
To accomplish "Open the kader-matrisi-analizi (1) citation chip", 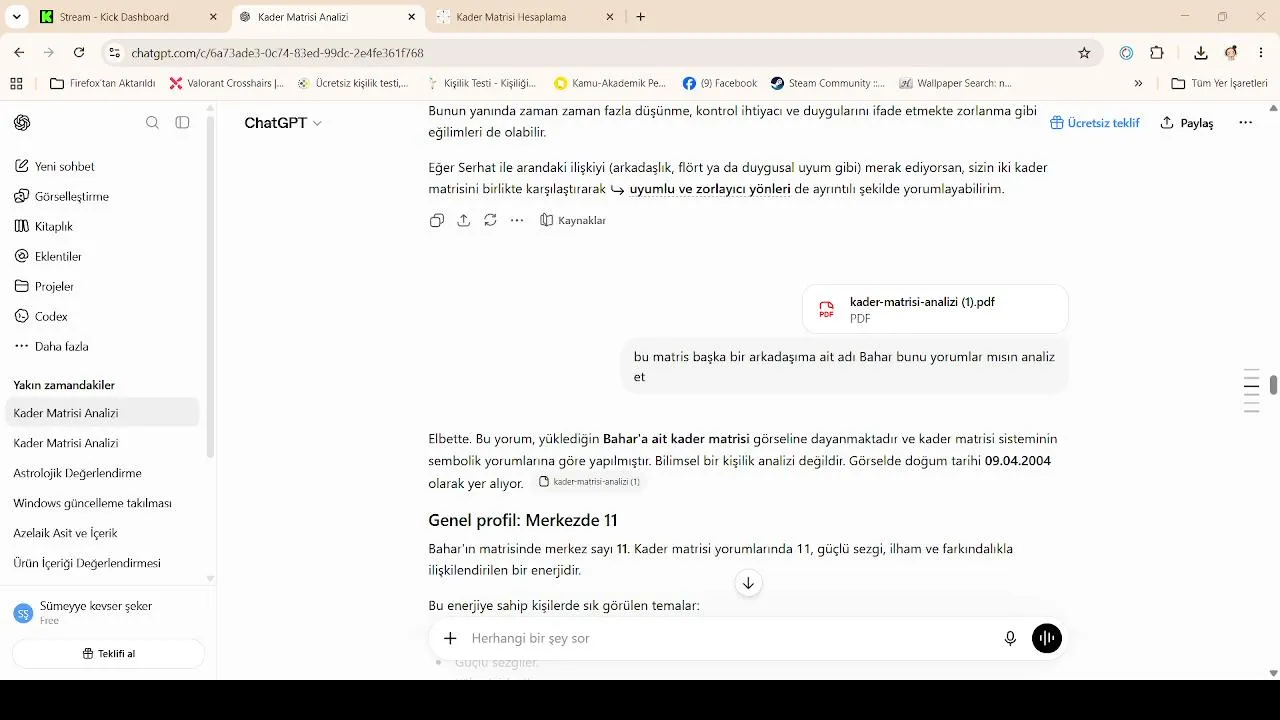I will coord(588,481).
